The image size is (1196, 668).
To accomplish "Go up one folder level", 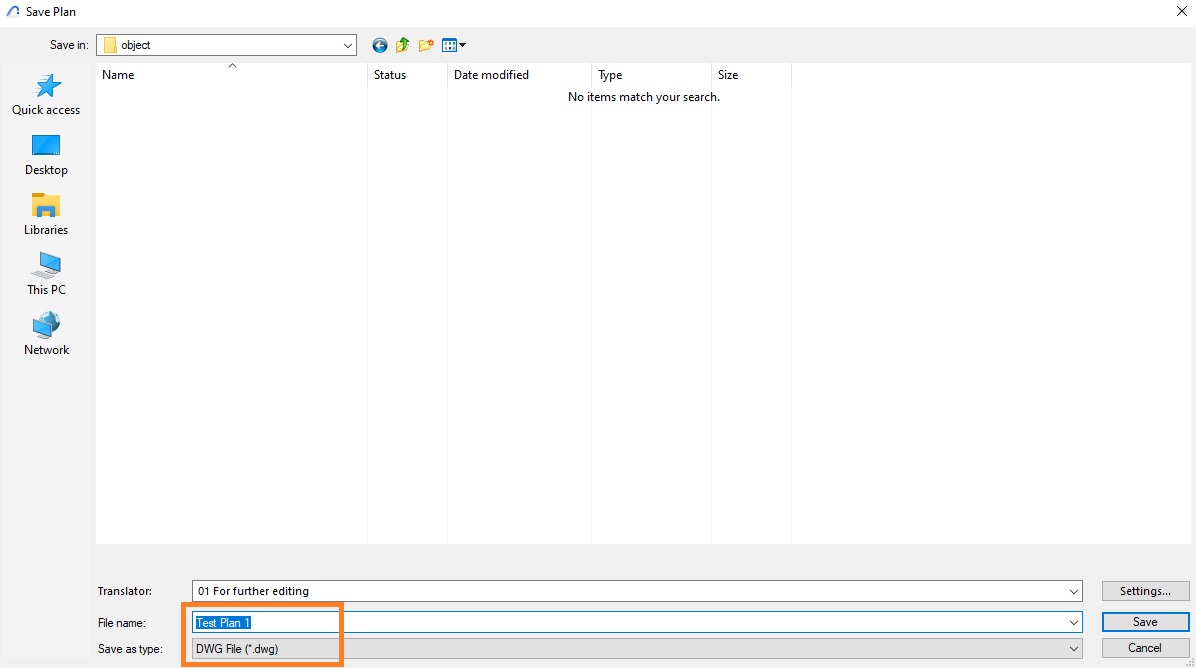I will pyautogui.click(x=402, y=46).
